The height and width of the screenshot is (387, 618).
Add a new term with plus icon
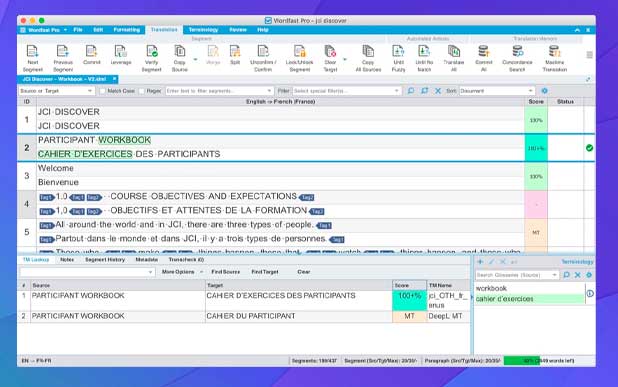click(x=480, y=262)
